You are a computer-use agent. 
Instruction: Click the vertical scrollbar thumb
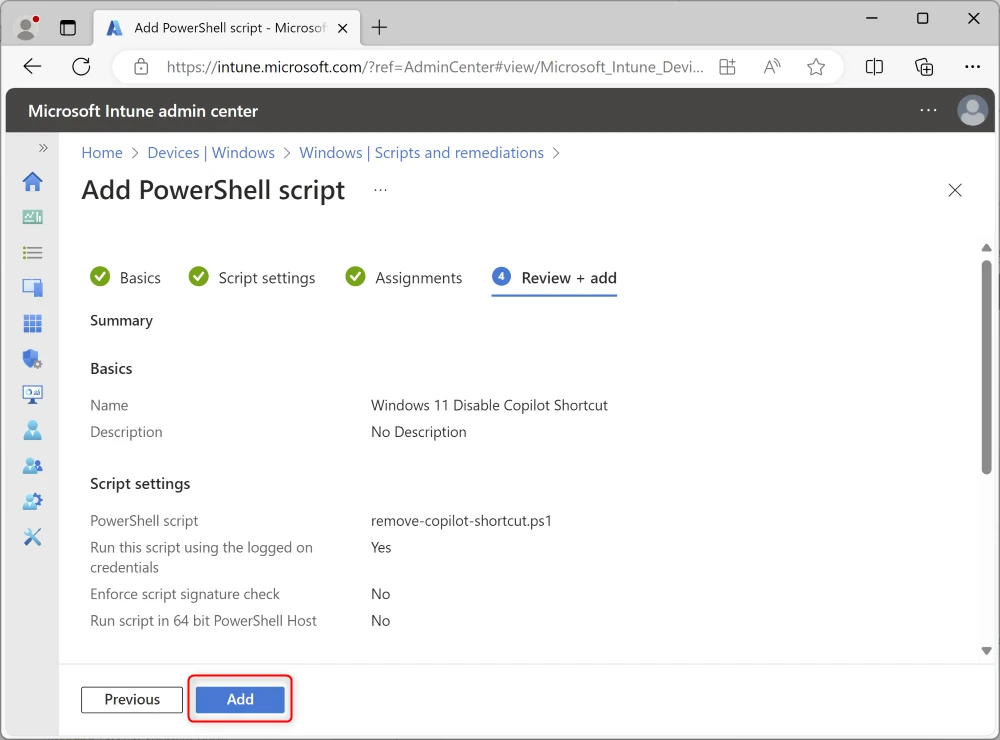point(987,367)
